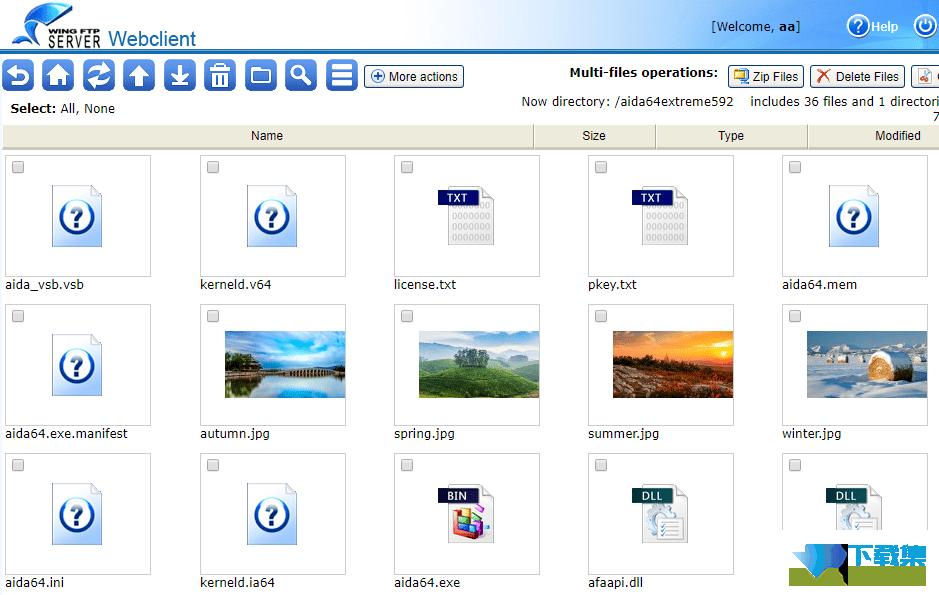The height and width of the screenshot is (595, 939).
Task: Open the autumn.jpg bridge thumbnail
Action: (x=285, y=365)
